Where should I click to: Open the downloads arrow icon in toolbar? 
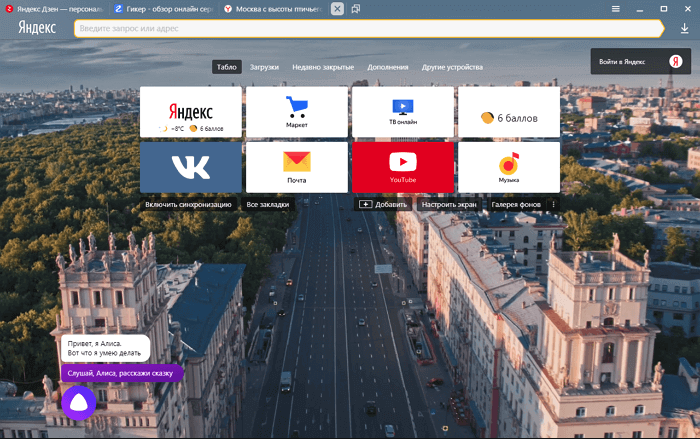coord(684,29)
